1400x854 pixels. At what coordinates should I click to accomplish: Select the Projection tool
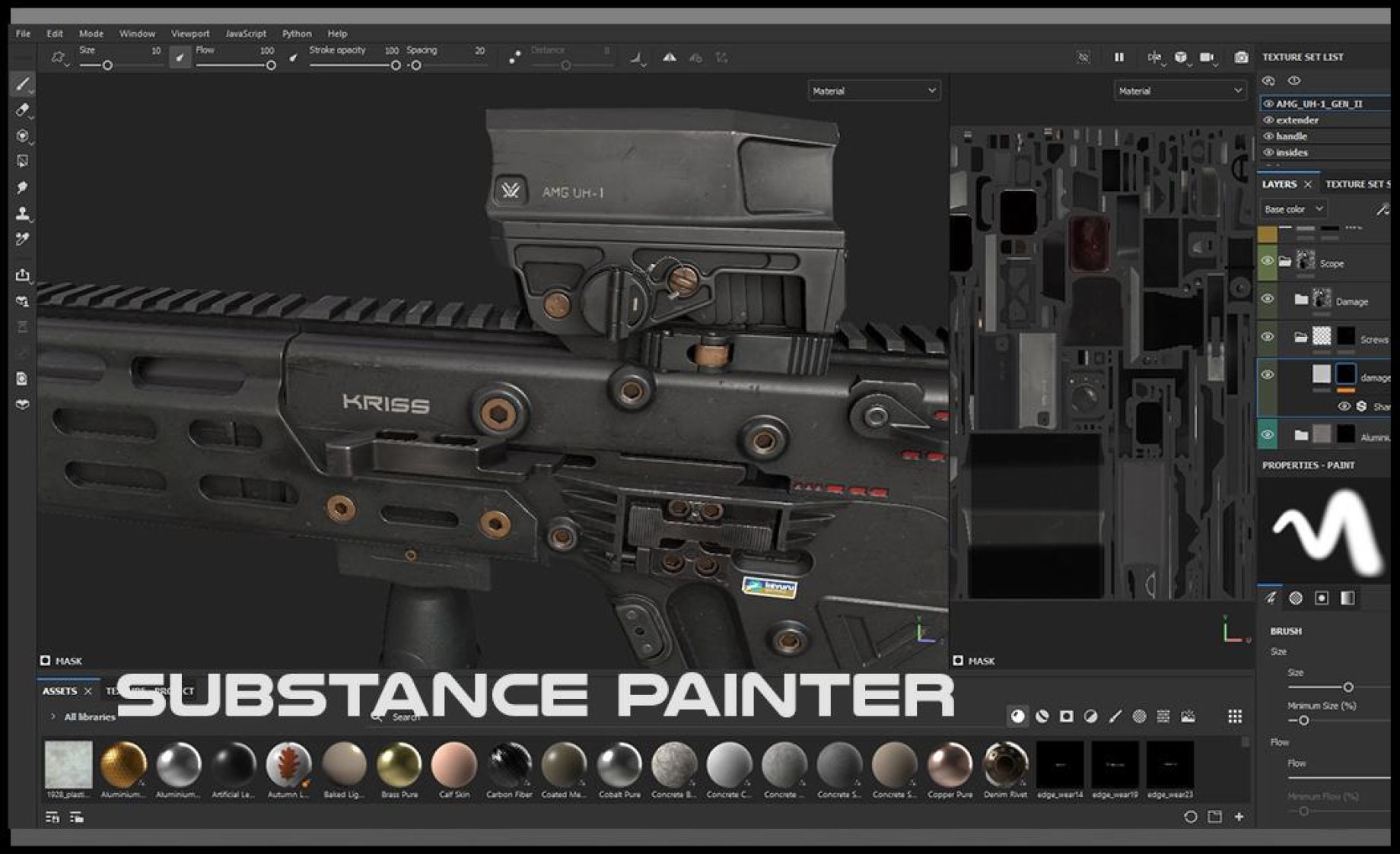pos(23,136)
